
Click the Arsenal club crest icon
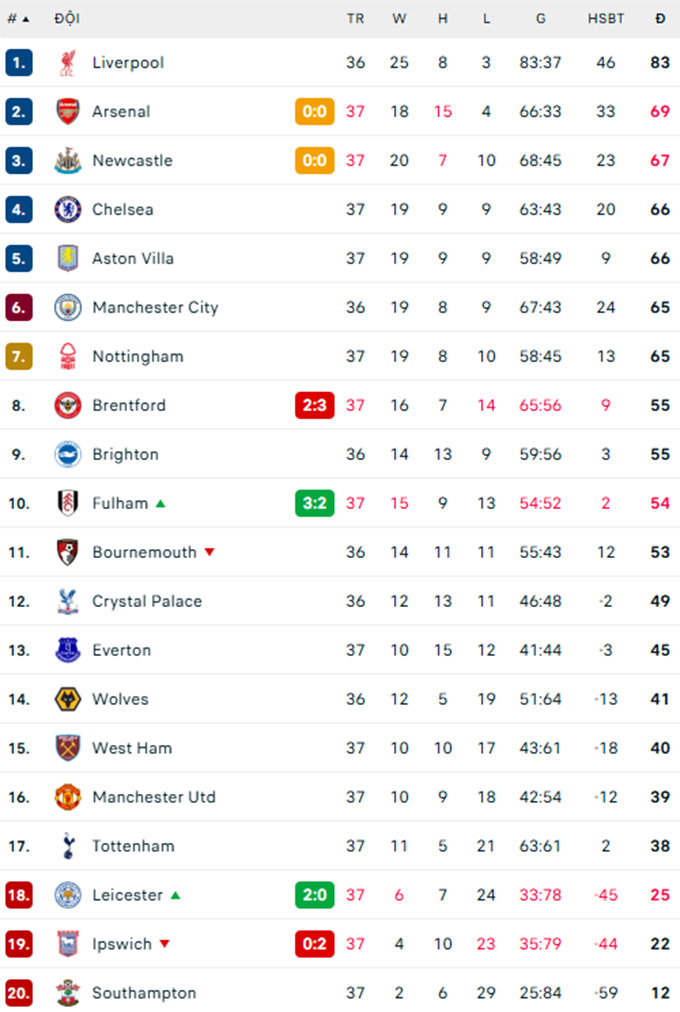tap(68, 112)
